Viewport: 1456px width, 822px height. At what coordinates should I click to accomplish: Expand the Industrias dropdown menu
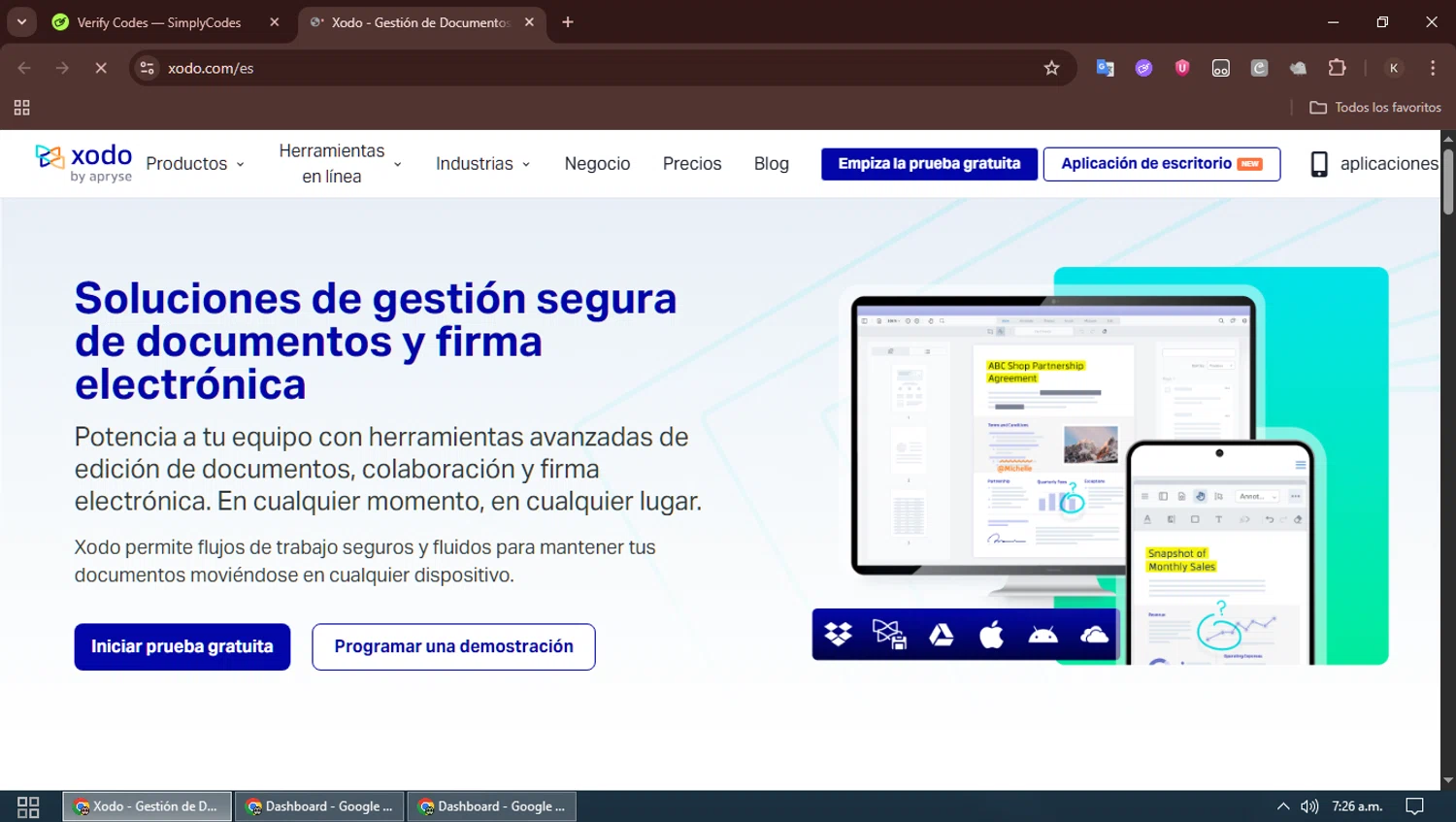pyautogui.click(x=483, y=164)
